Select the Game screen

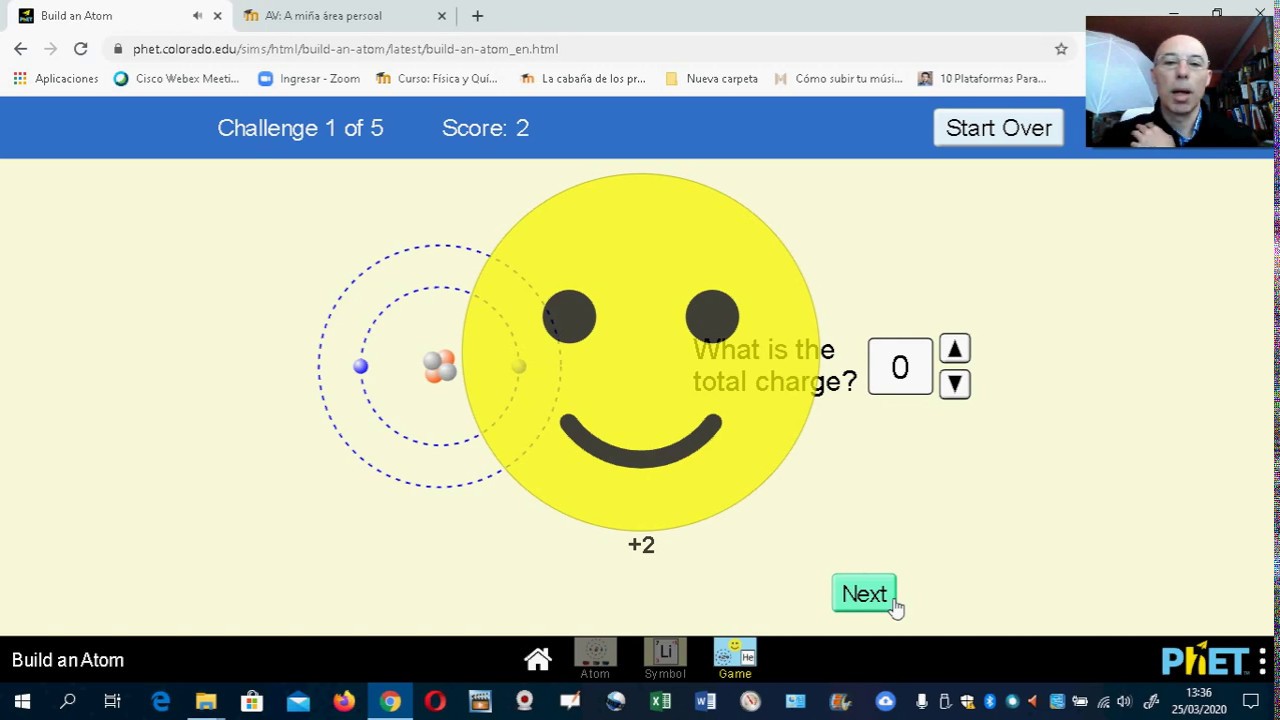[735, 660]
